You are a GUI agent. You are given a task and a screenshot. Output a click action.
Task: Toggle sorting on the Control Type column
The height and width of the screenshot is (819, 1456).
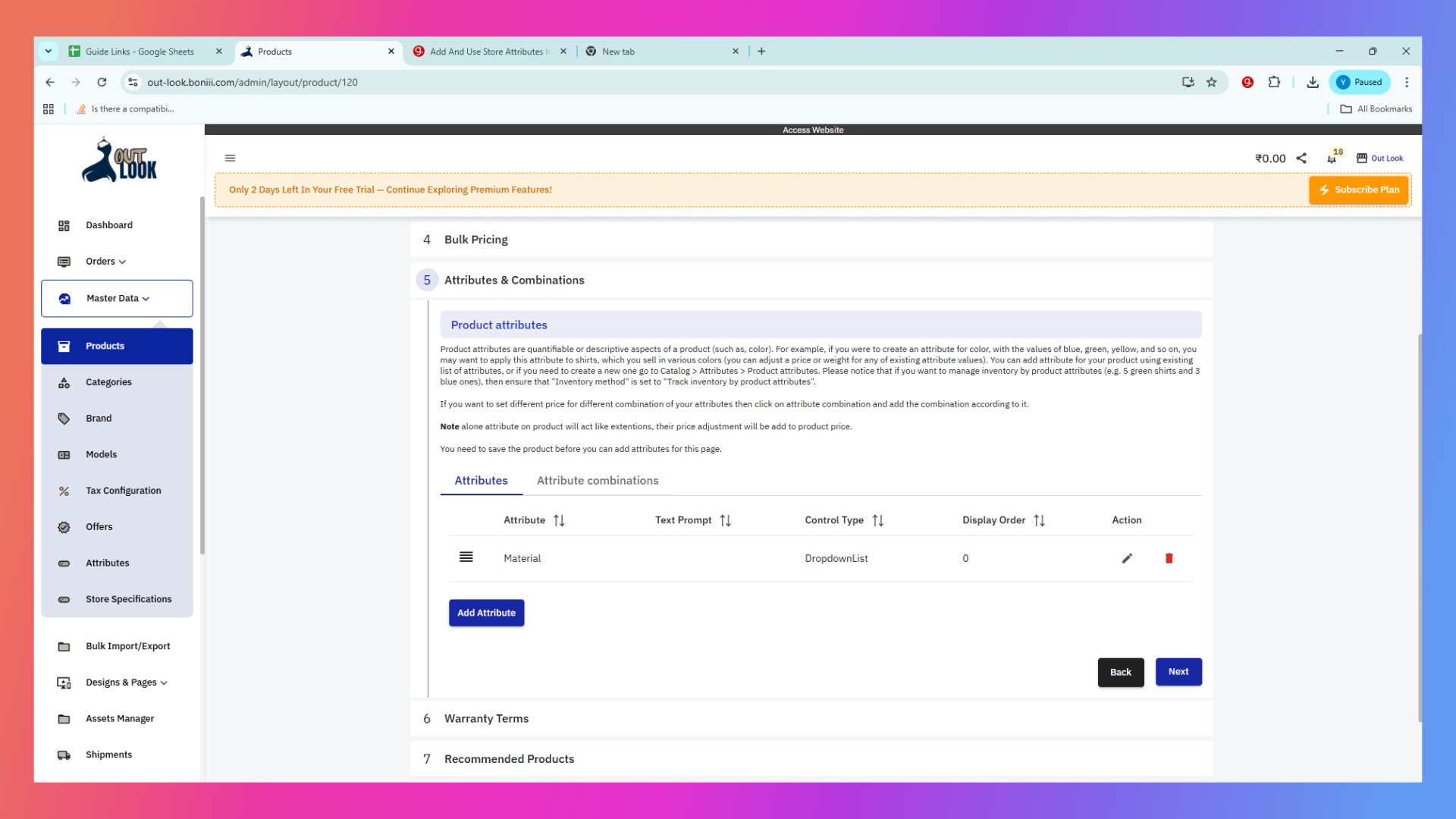pyautogui.click(x=879, y=520)
